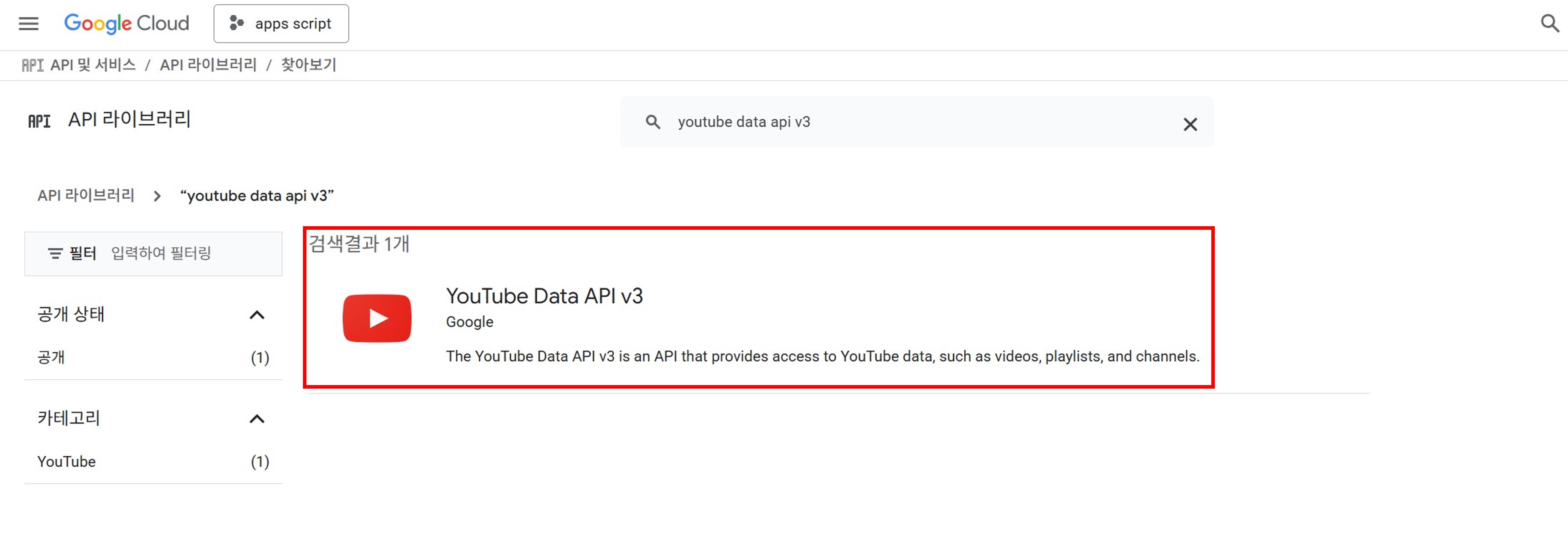Filter by YouTube category
Viewport: 1568px width, 555px height.
[67, 462]
